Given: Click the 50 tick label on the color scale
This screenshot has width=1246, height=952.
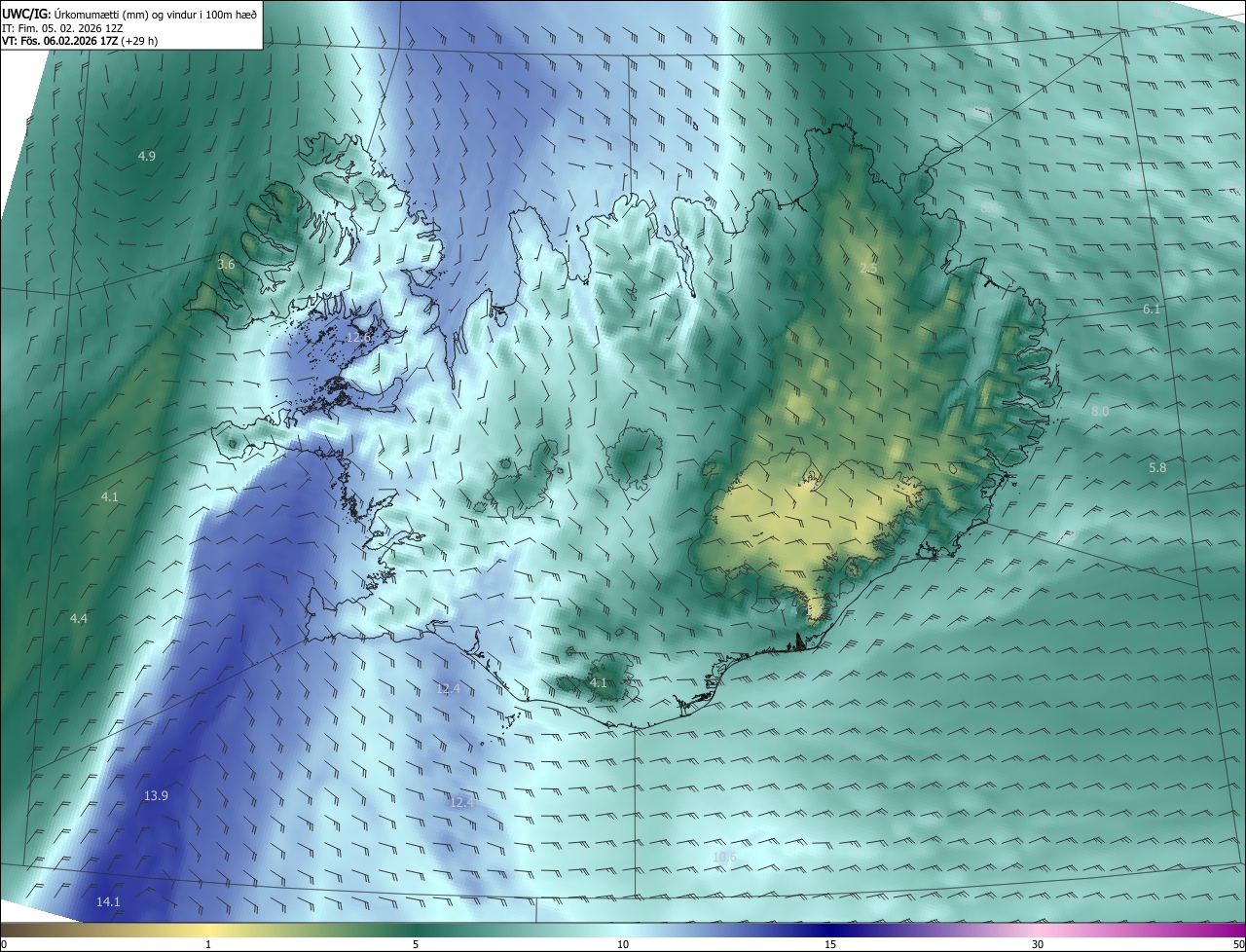Looking at the screenshot, I should coord(1238,944).
